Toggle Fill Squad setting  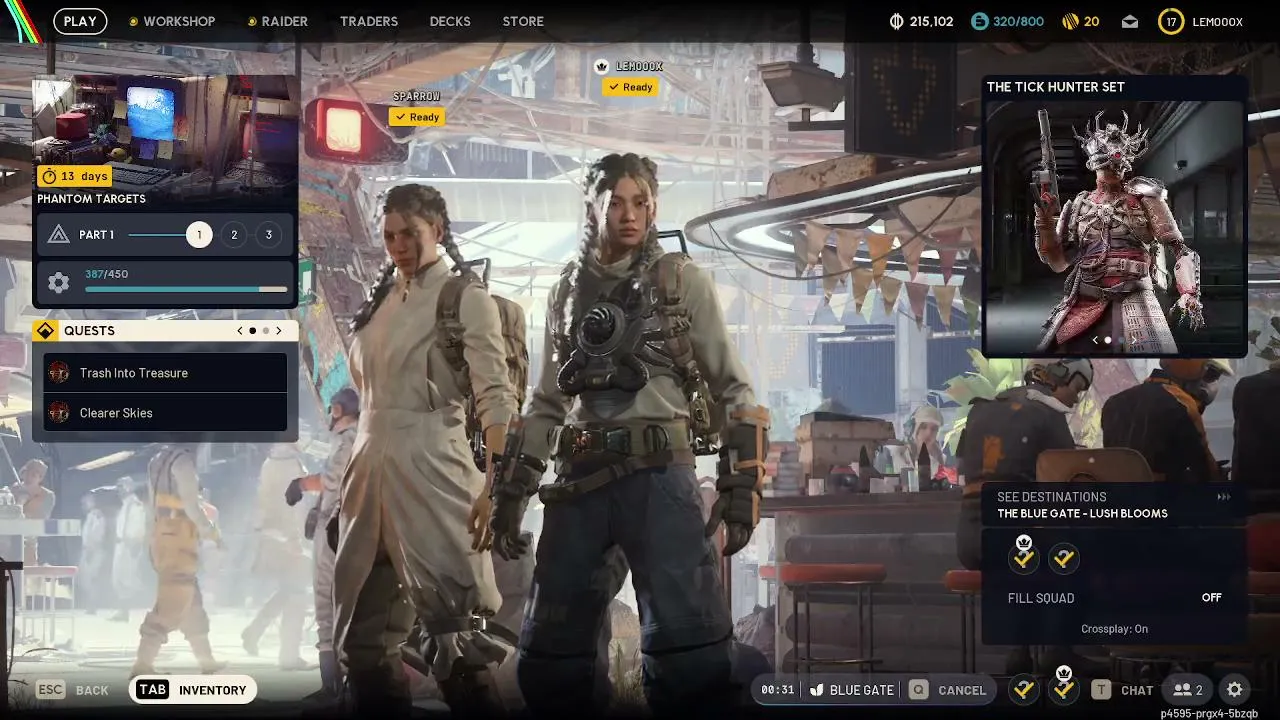[1115, 598]
